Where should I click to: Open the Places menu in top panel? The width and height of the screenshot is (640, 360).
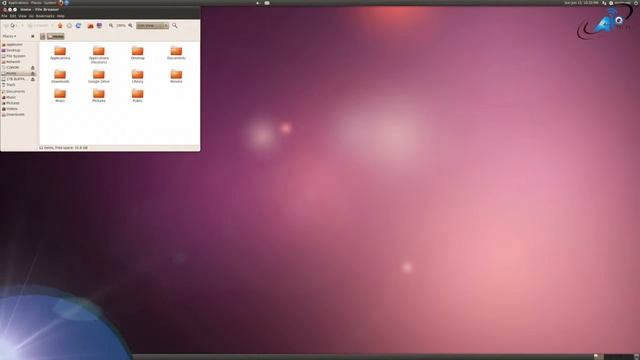[x=36, y=3]
